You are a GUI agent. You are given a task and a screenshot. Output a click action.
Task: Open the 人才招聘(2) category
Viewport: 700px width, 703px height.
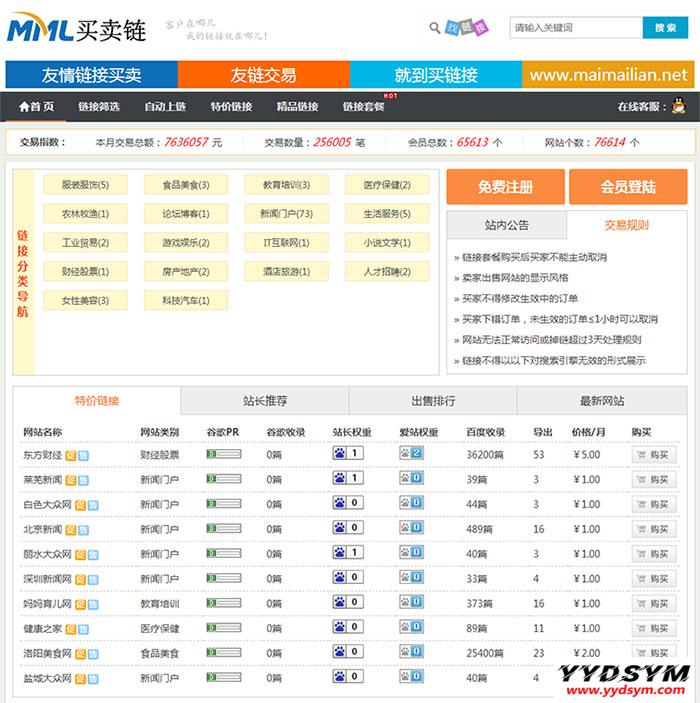[x=387, y=271]
